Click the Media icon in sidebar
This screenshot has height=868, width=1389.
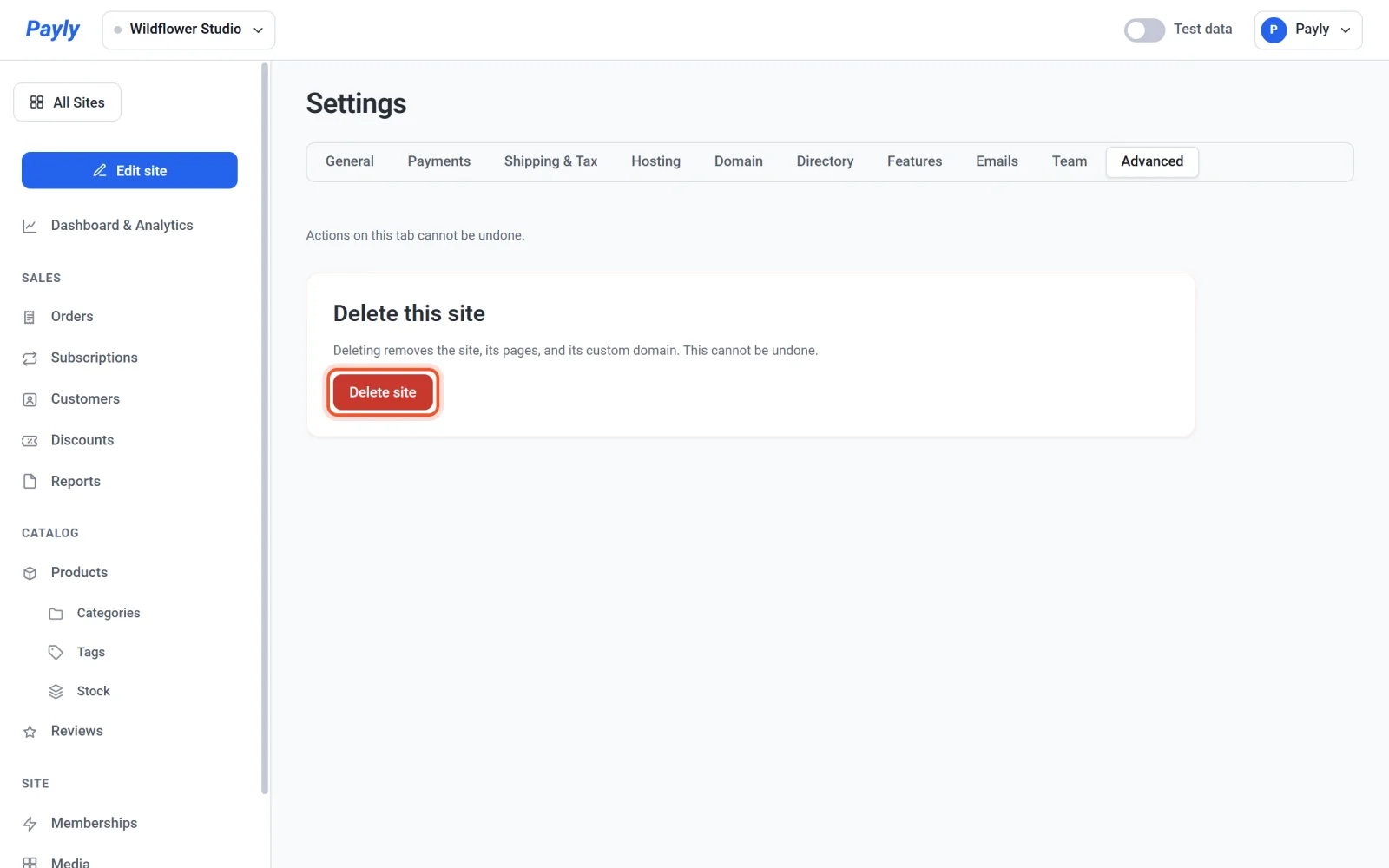(30, 863)
